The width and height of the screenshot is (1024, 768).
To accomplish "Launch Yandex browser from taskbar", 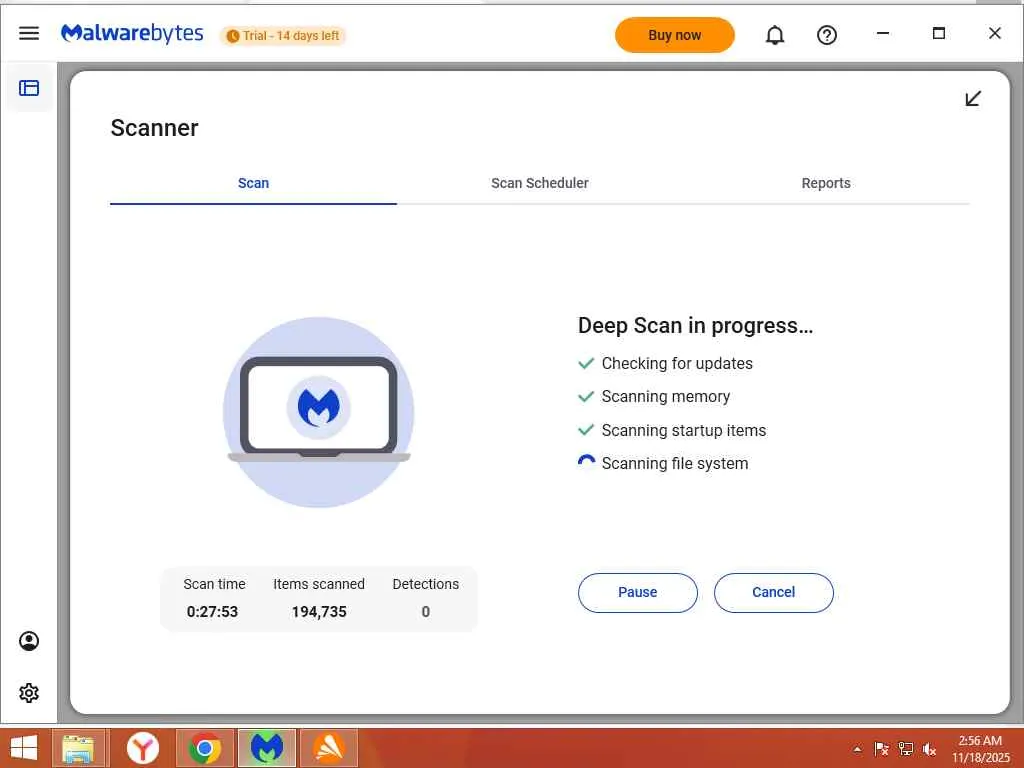I will coord(142,748).
